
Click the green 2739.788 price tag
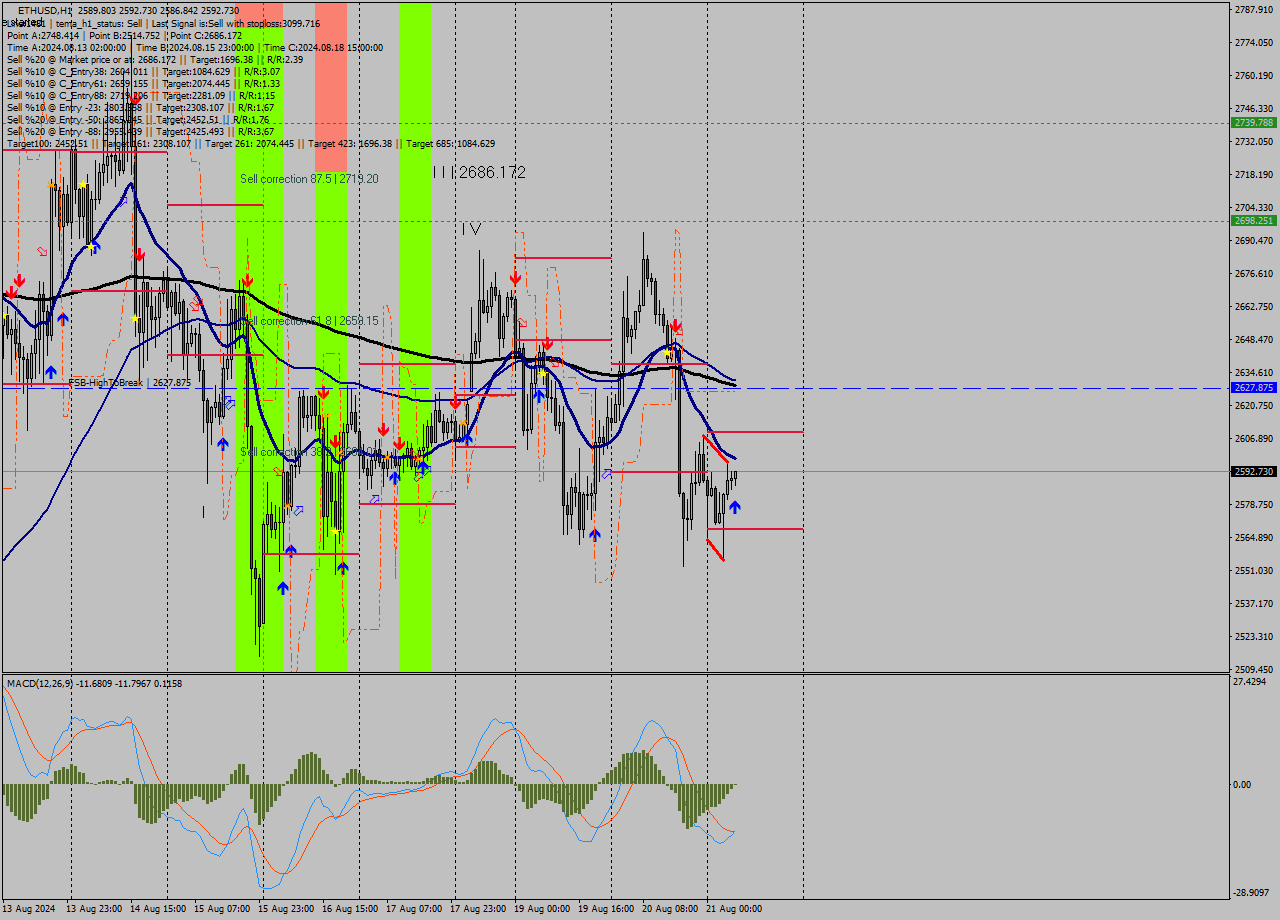1254,122
